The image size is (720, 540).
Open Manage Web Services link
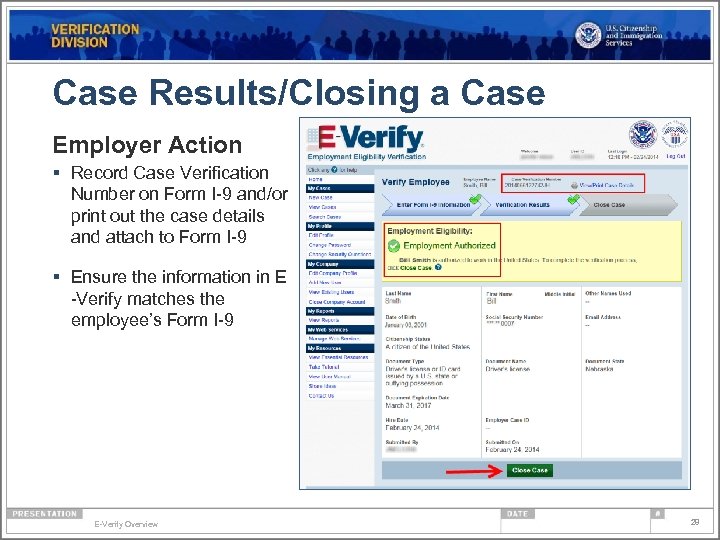[334, 339]
